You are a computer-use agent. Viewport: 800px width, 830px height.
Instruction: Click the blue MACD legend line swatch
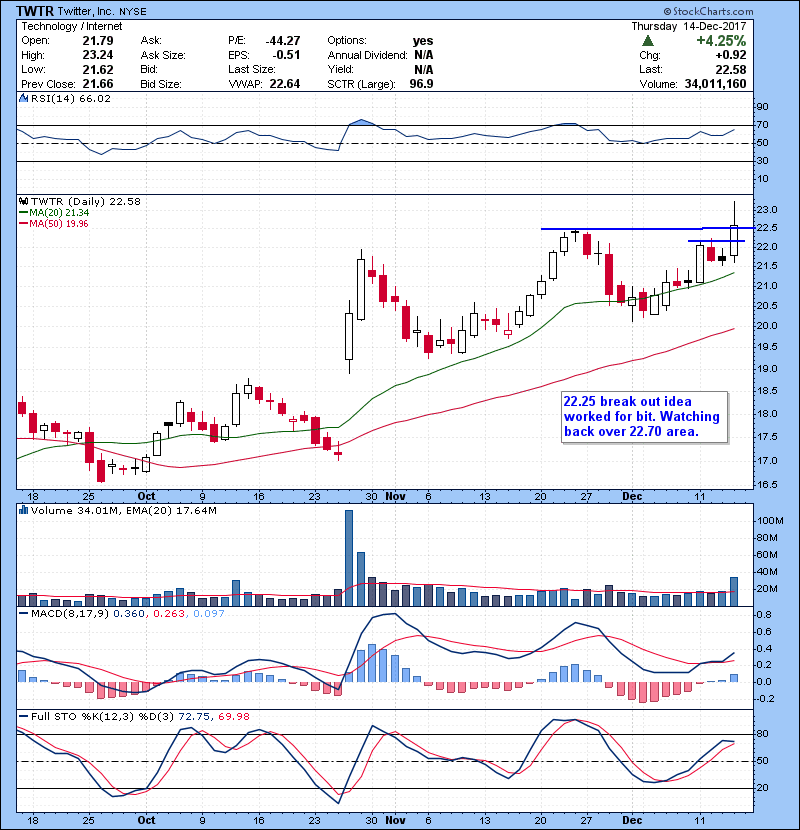(24, 614)
